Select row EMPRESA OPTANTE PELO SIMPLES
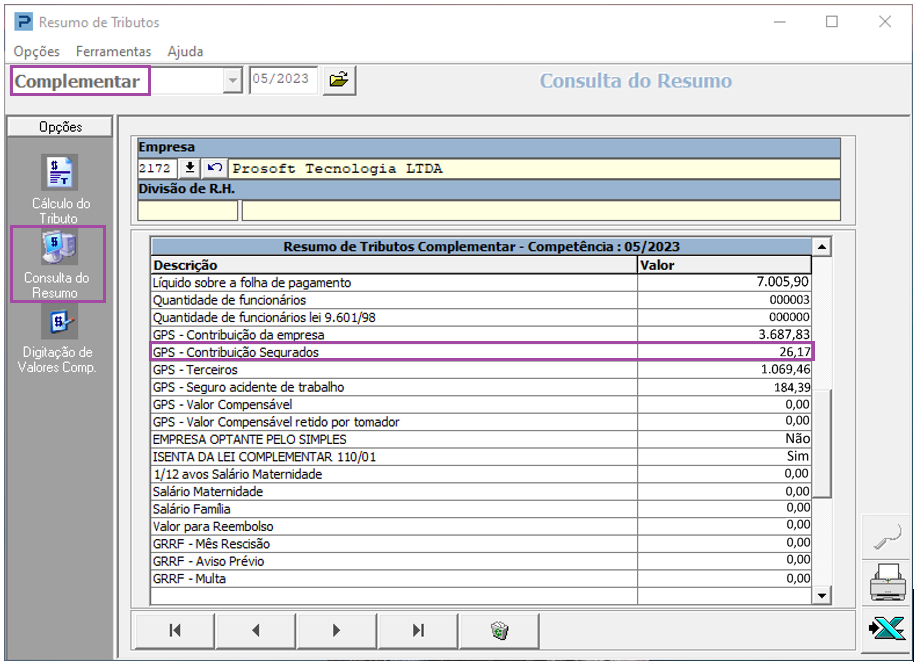 pyautogui.click(x=481, y=440)
